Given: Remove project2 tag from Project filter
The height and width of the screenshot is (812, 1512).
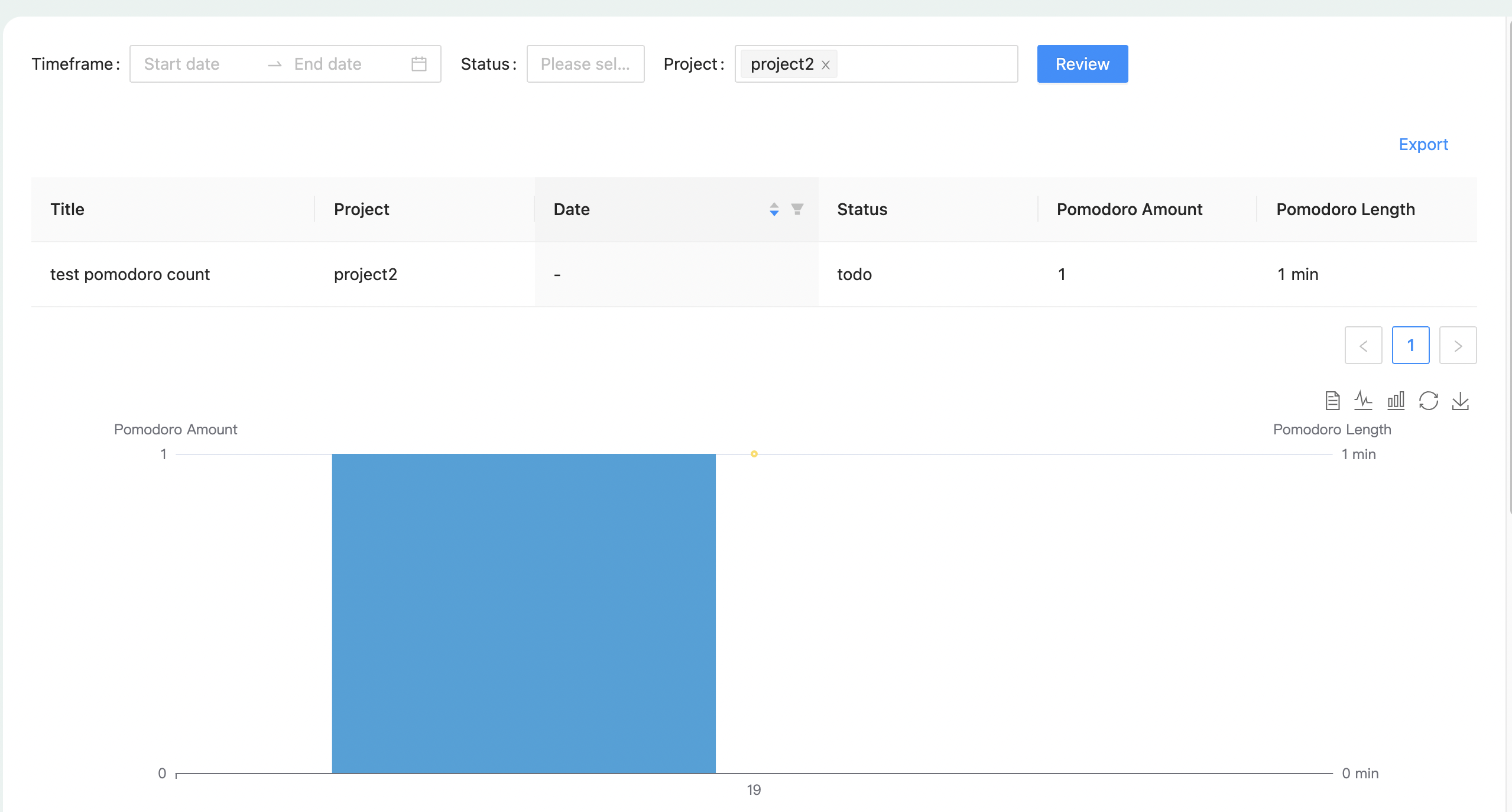Looking at the screenshot, I should tap(826, 65).
